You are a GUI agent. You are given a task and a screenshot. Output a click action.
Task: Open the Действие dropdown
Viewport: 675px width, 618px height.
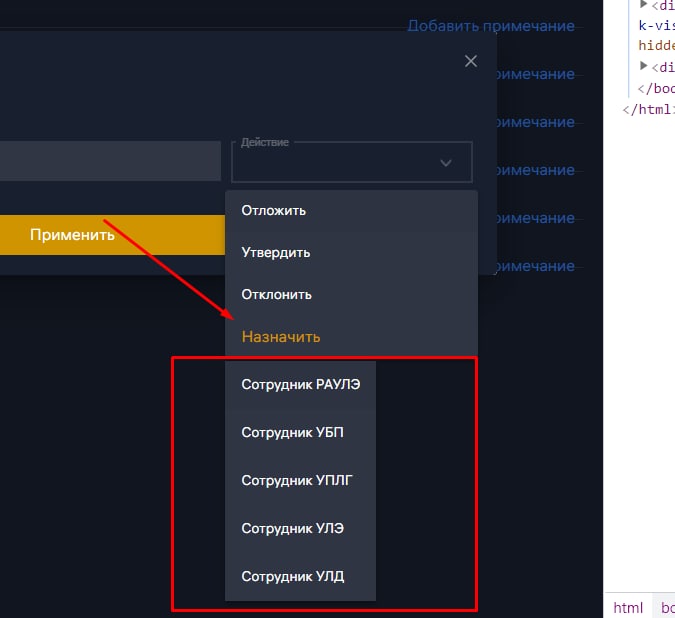click(352, 162)
